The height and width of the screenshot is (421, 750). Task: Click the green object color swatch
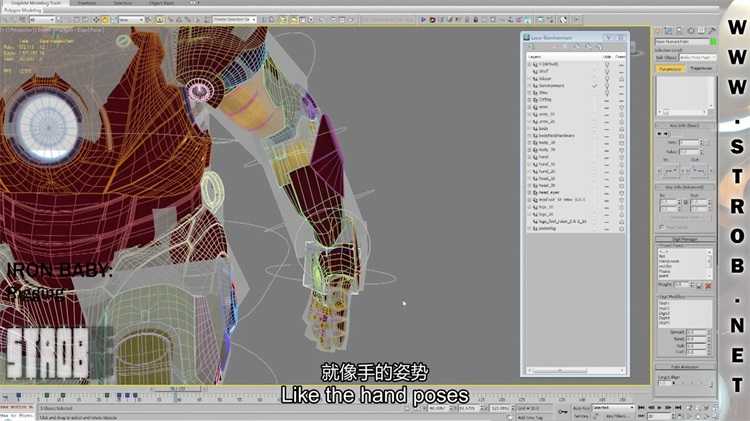(713, 42)
